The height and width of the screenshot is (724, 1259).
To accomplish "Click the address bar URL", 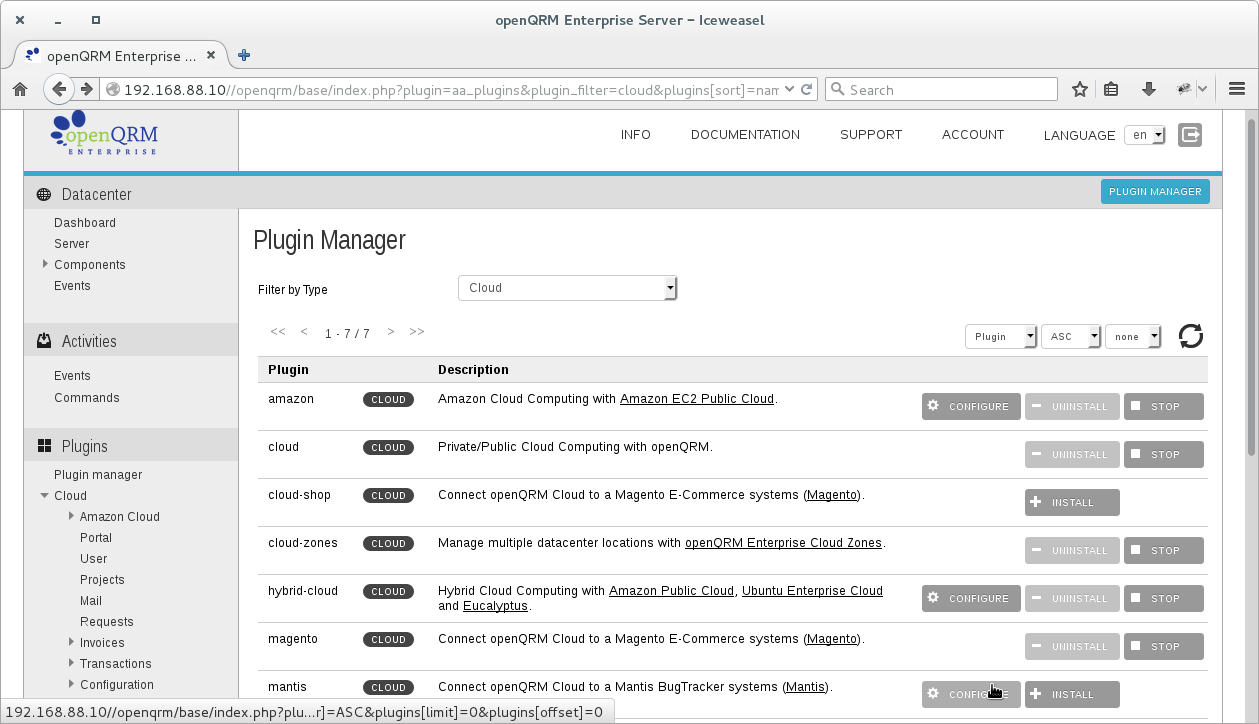I will (x=451, y=89).
